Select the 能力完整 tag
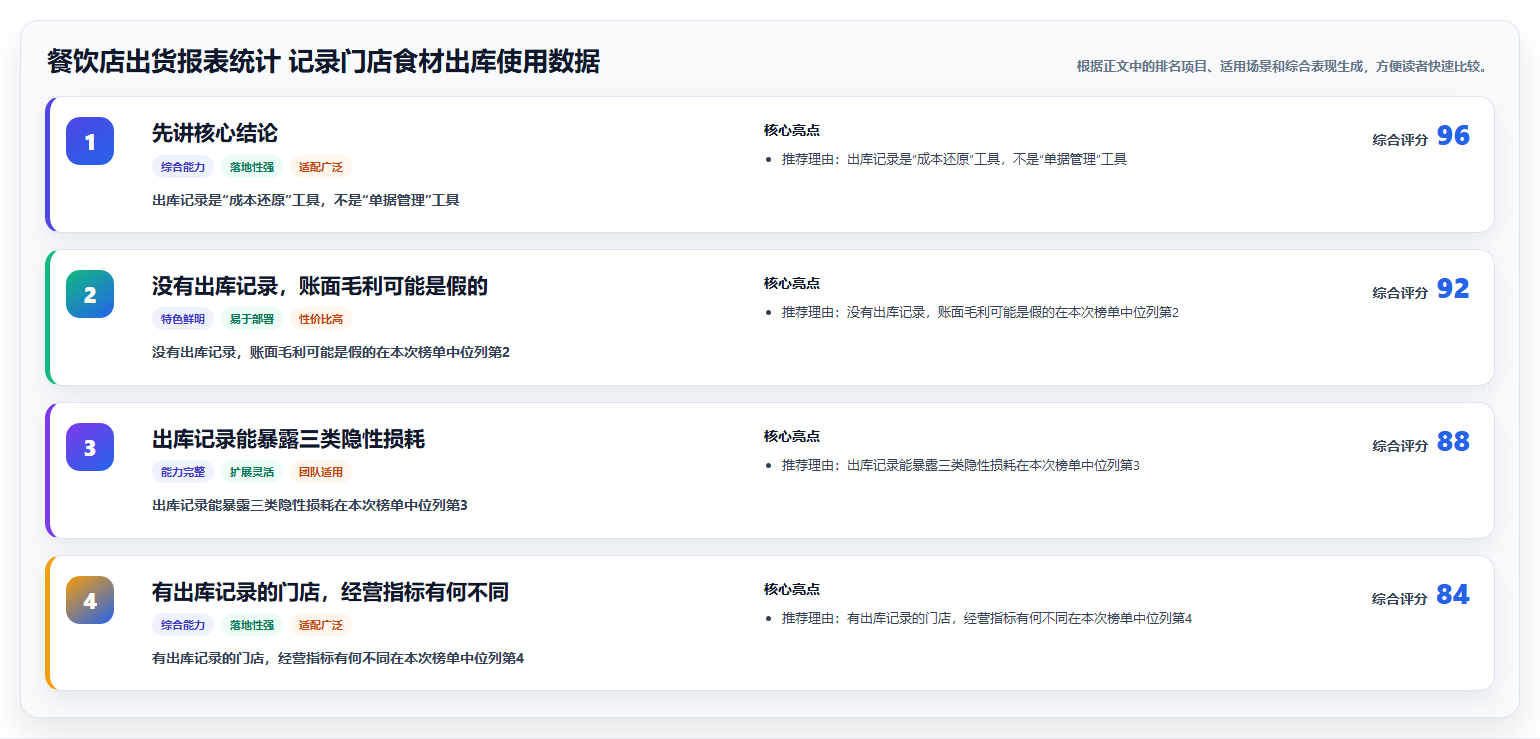 coord(183,472)
